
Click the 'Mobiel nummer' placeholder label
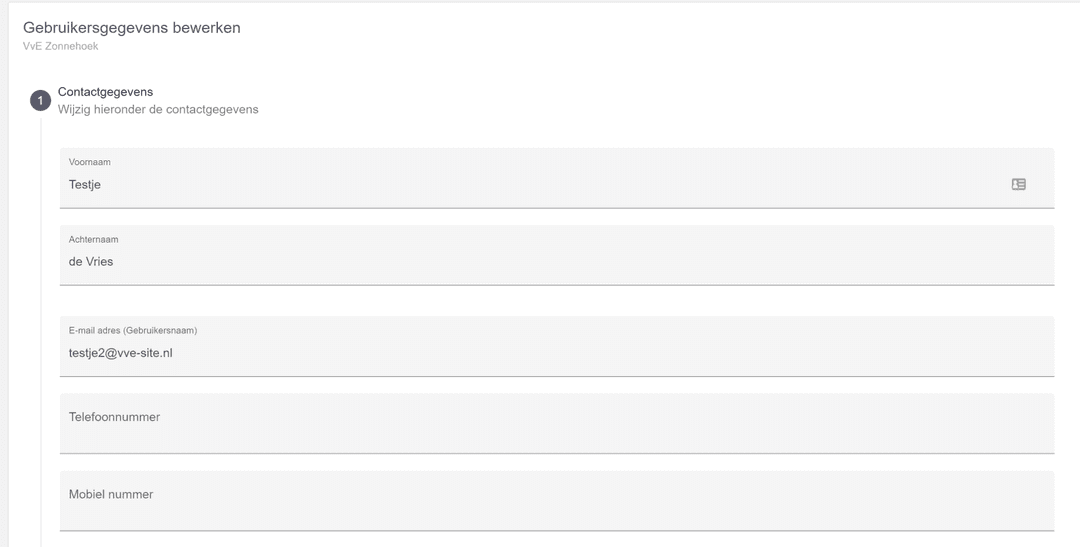click(x=111, y=494)
